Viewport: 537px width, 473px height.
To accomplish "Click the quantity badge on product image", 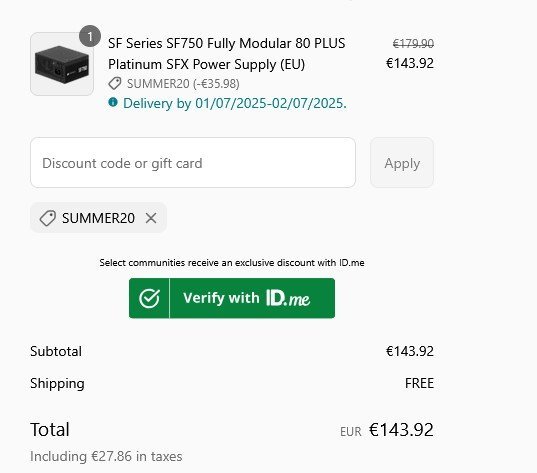I will pos(90,36).
